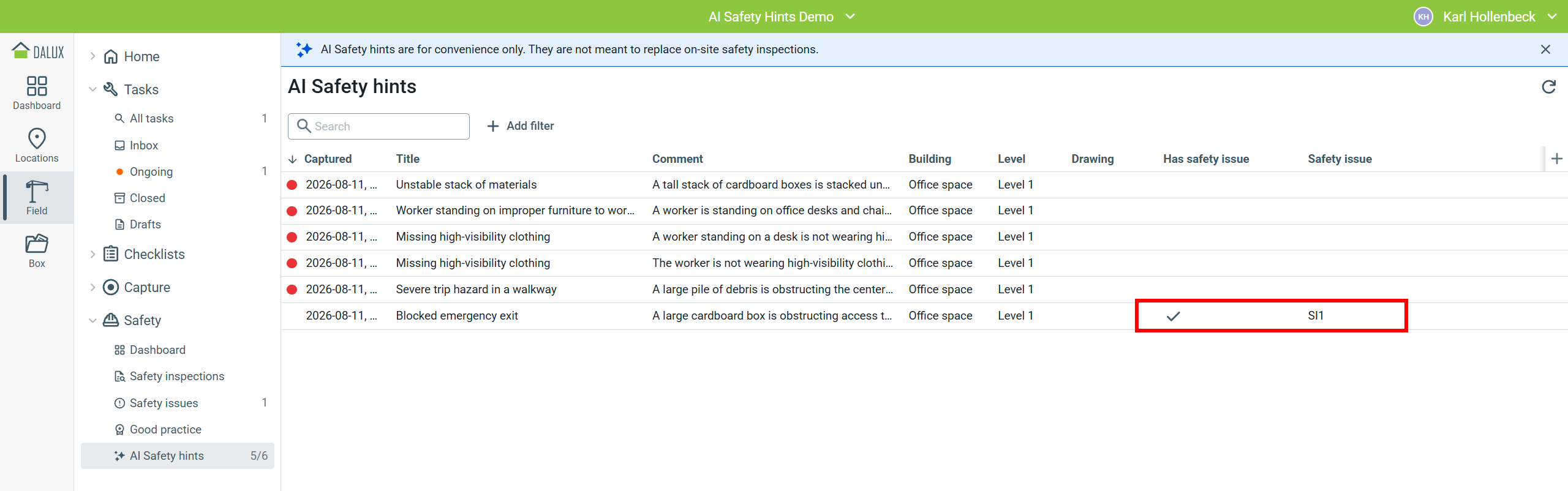1568x491 pixels.
Task: Open the Dalux home logo
Action: 37,51
